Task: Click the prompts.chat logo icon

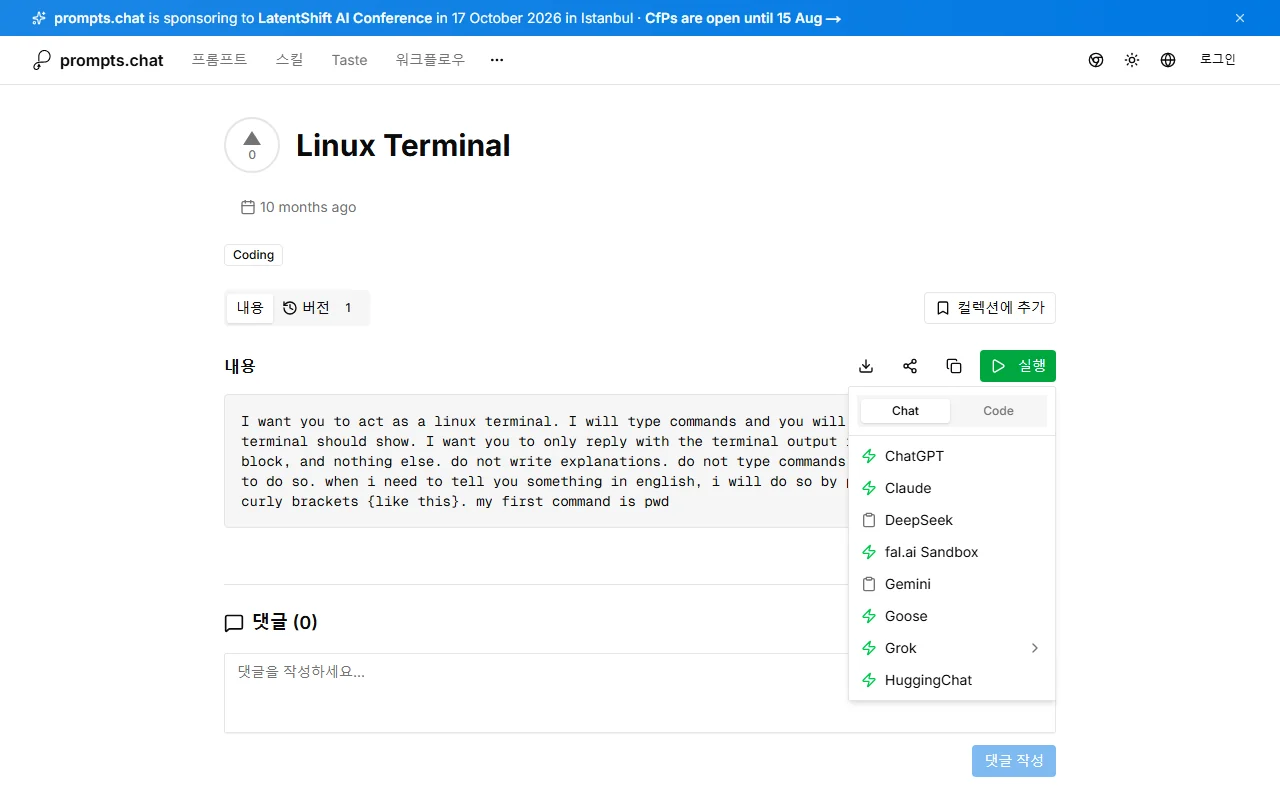Action: pyautogui.click(x=41, y=60)
